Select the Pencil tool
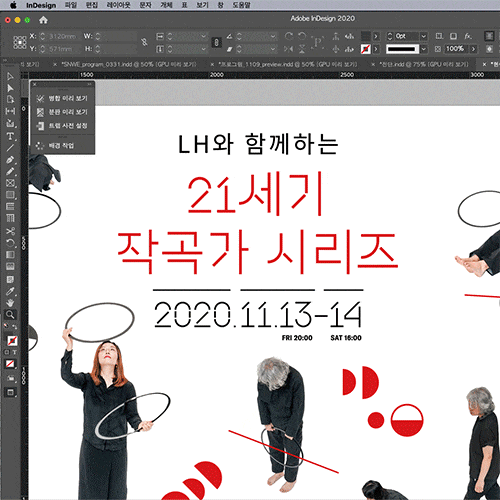 click(10, 171)
